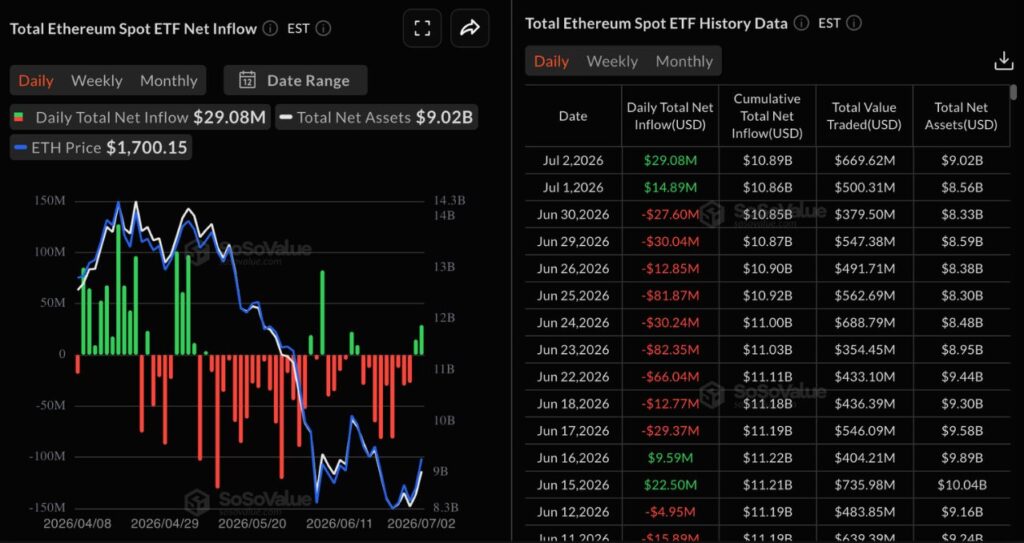Screen dimensions: 1024x543
Task: Select the Jun 29,2026 row date
Action: (573, 241)
